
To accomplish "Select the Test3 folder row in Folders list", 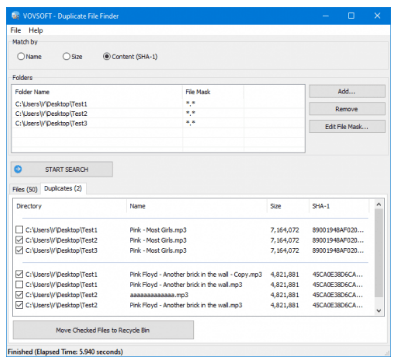I will tap(158, 123).
